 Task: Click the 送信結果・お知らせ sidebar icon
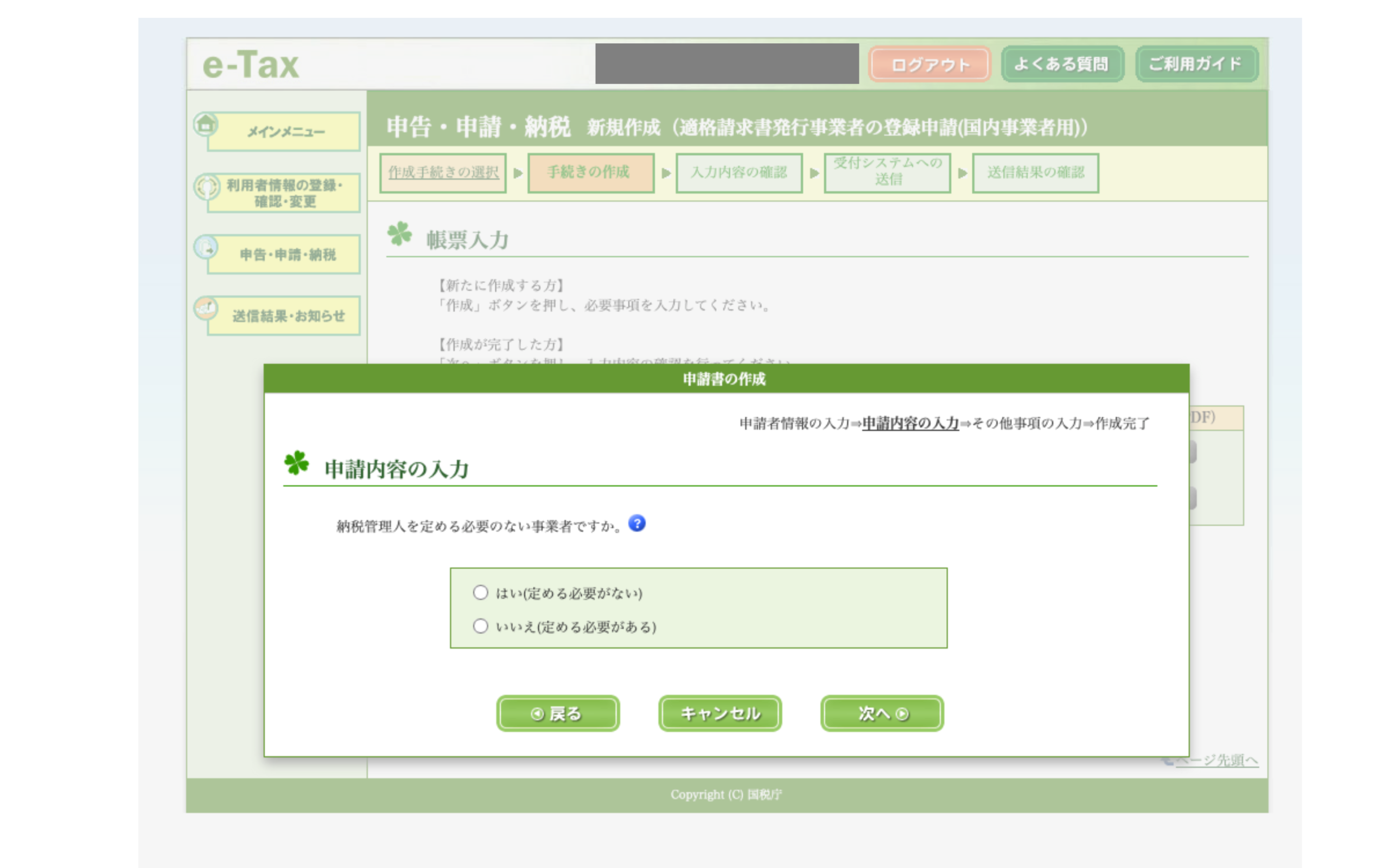(x=206, y=308)
